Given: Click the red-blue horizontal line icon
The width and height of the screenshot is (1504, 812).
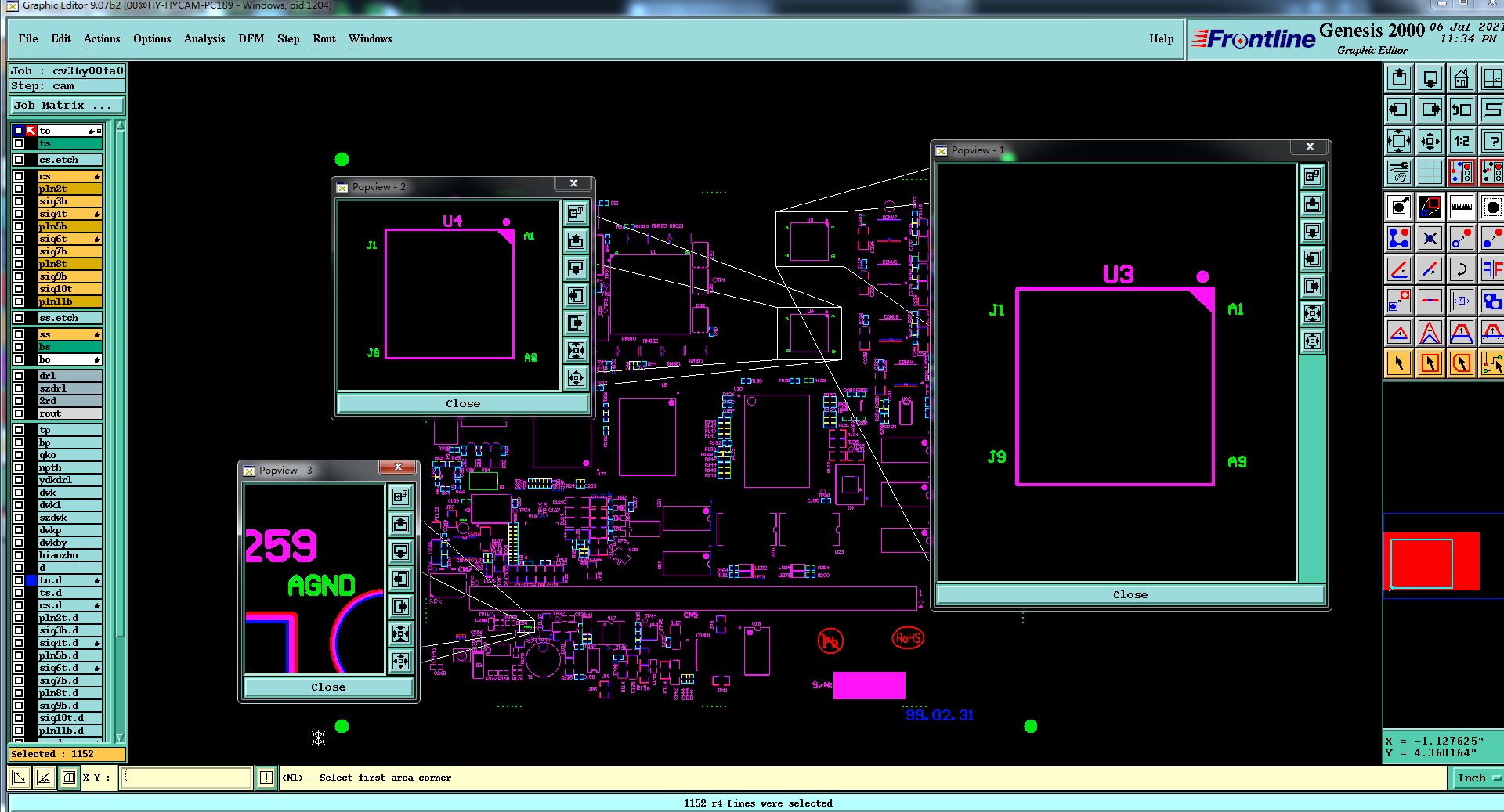Looking at the screenshot, I should [1430, 301].
